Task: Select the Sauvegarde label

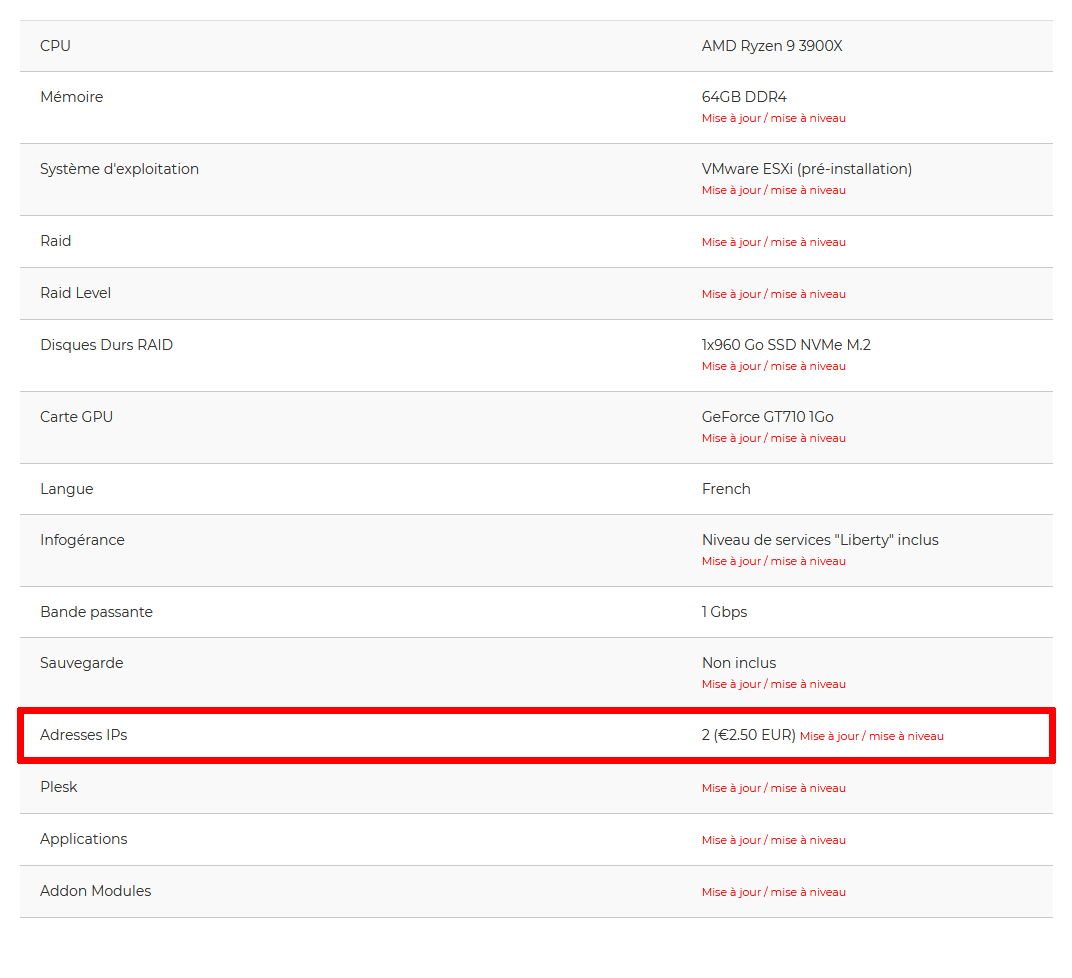Action: click(82, 663)
